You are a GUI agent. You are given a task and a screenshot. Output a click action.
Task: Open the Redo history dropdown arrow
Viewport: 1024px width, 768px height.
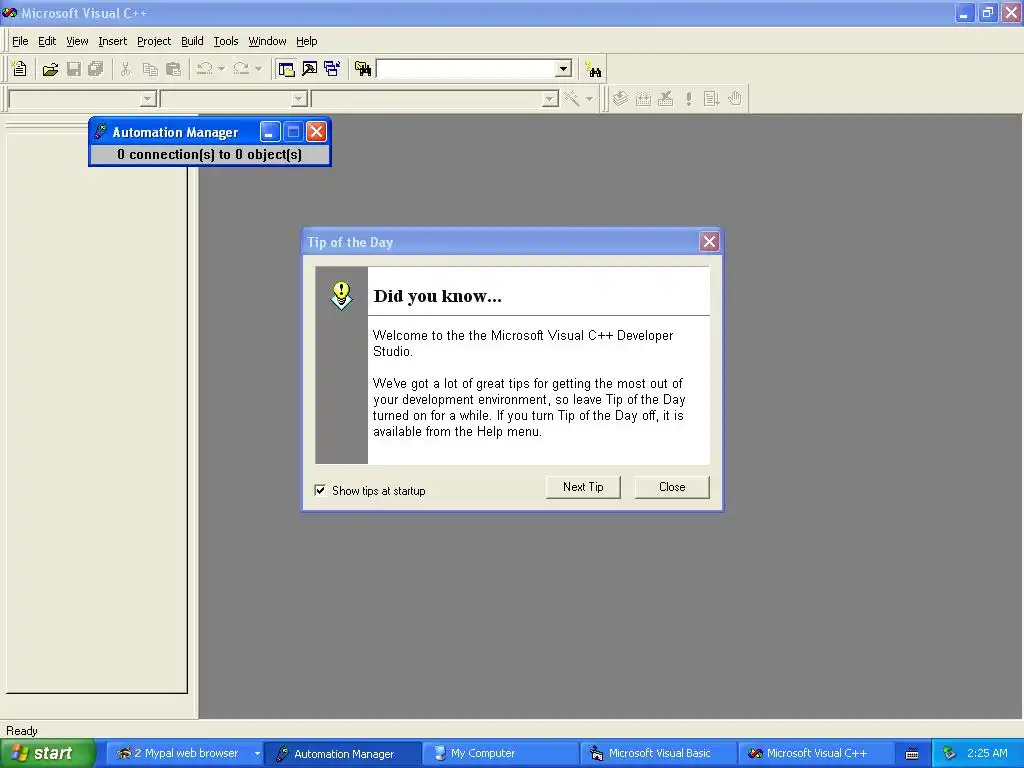[x=258, y=69]
